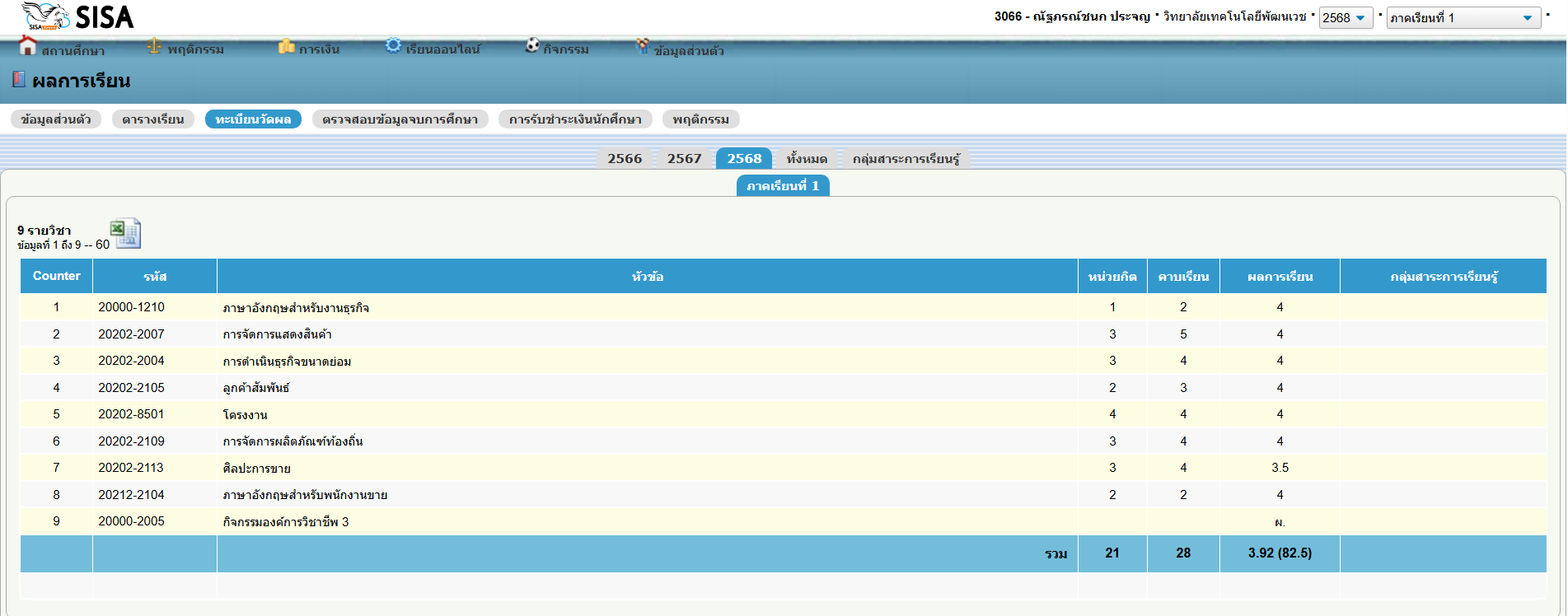Screen dimensions: 1568x616
Task: Show the ทั้งหมด all-years tab
Action: tap(806, 159)
